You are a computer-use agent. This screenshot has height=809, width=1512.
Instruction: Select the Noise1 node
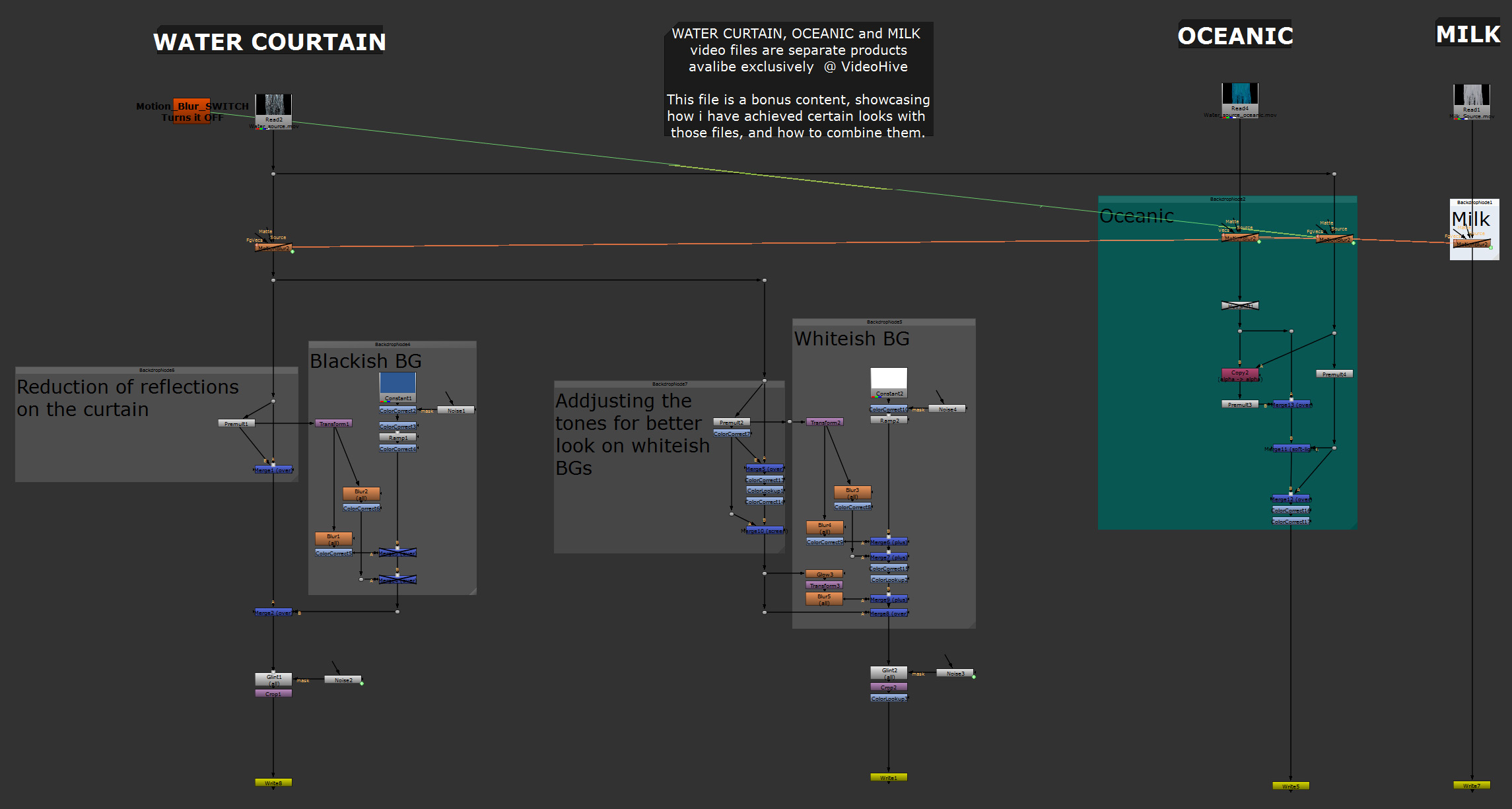point(456,410)
